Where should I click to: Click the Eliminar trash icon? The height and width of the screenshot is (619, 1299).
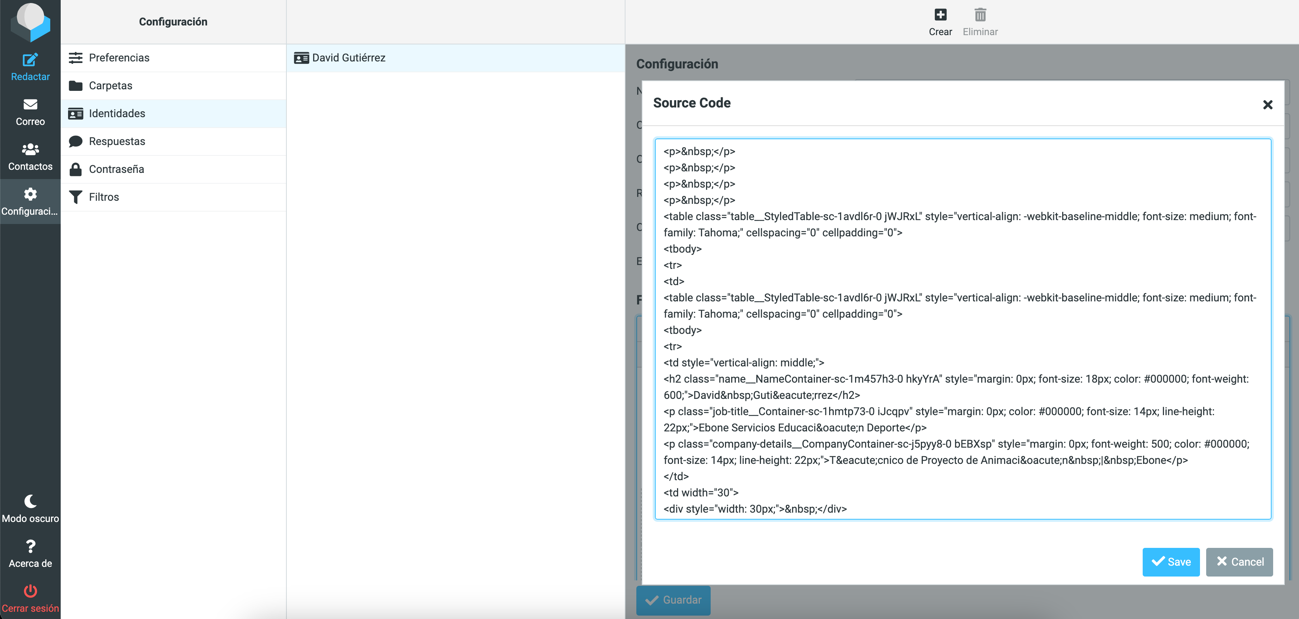980,15
